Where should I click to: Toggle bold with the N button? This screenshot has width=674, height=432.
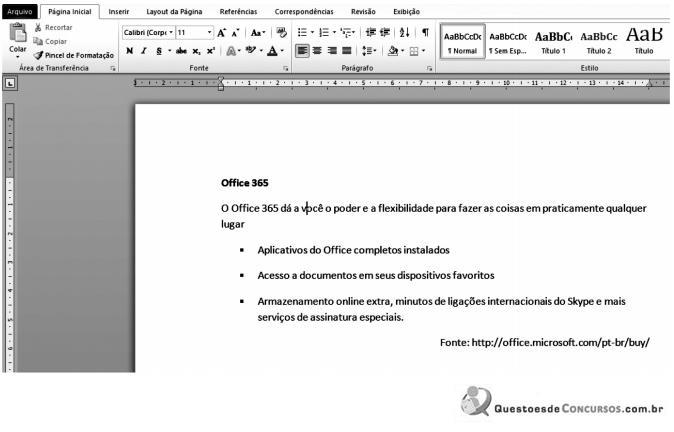[129, 51]
